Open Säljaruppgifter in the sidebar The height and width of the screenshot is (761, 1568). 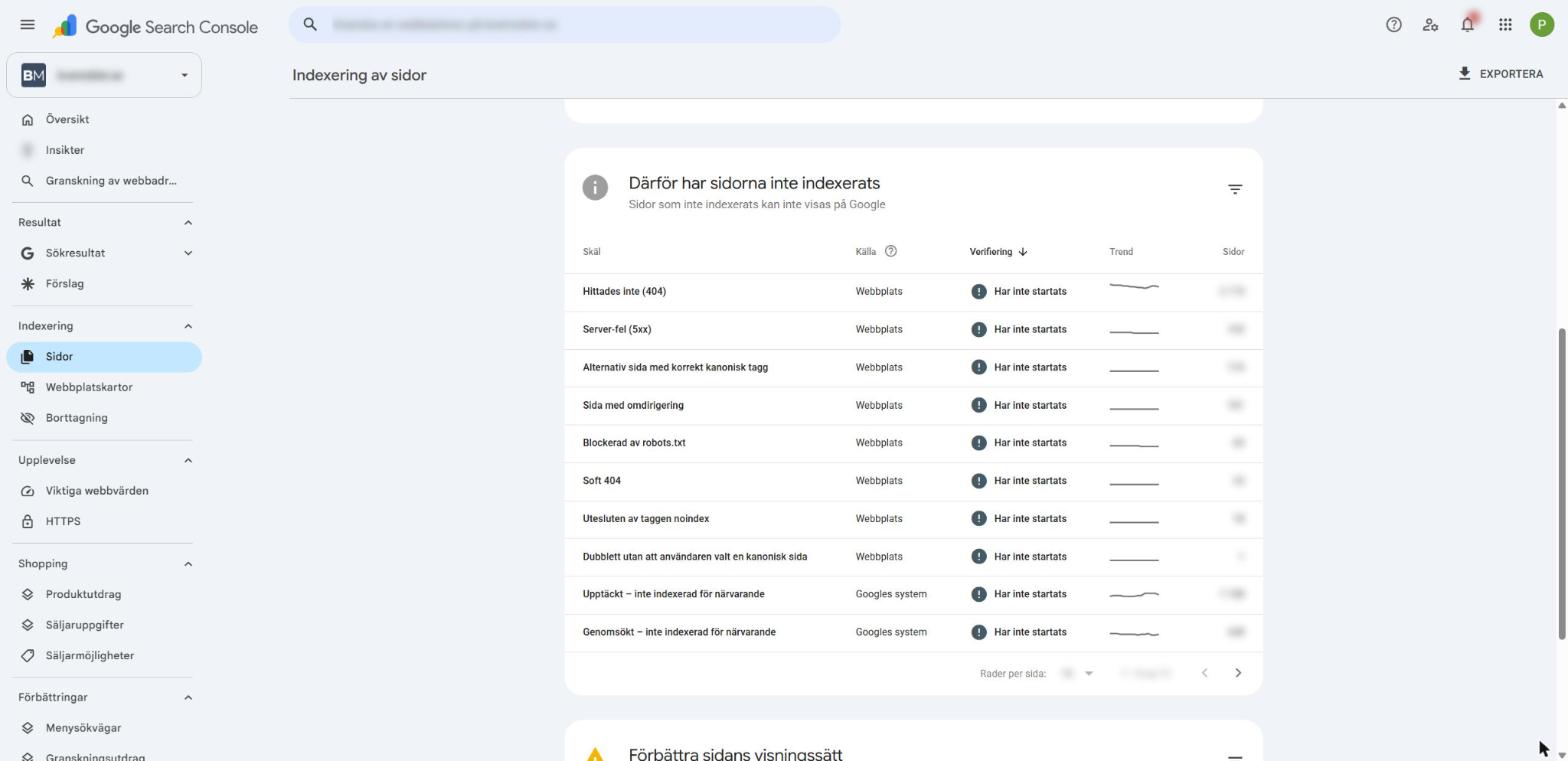coord(104,625)
